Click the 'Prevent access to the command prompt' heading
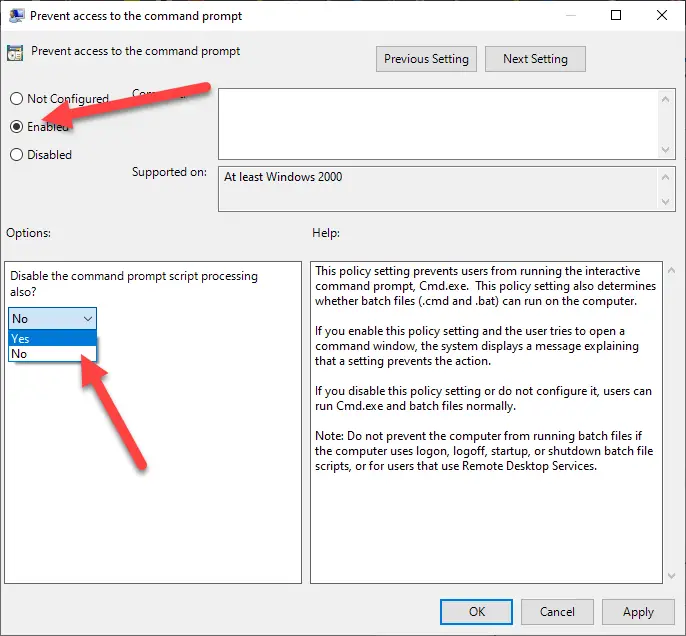This screenshot has height=636, width=686. coord(136,51)
